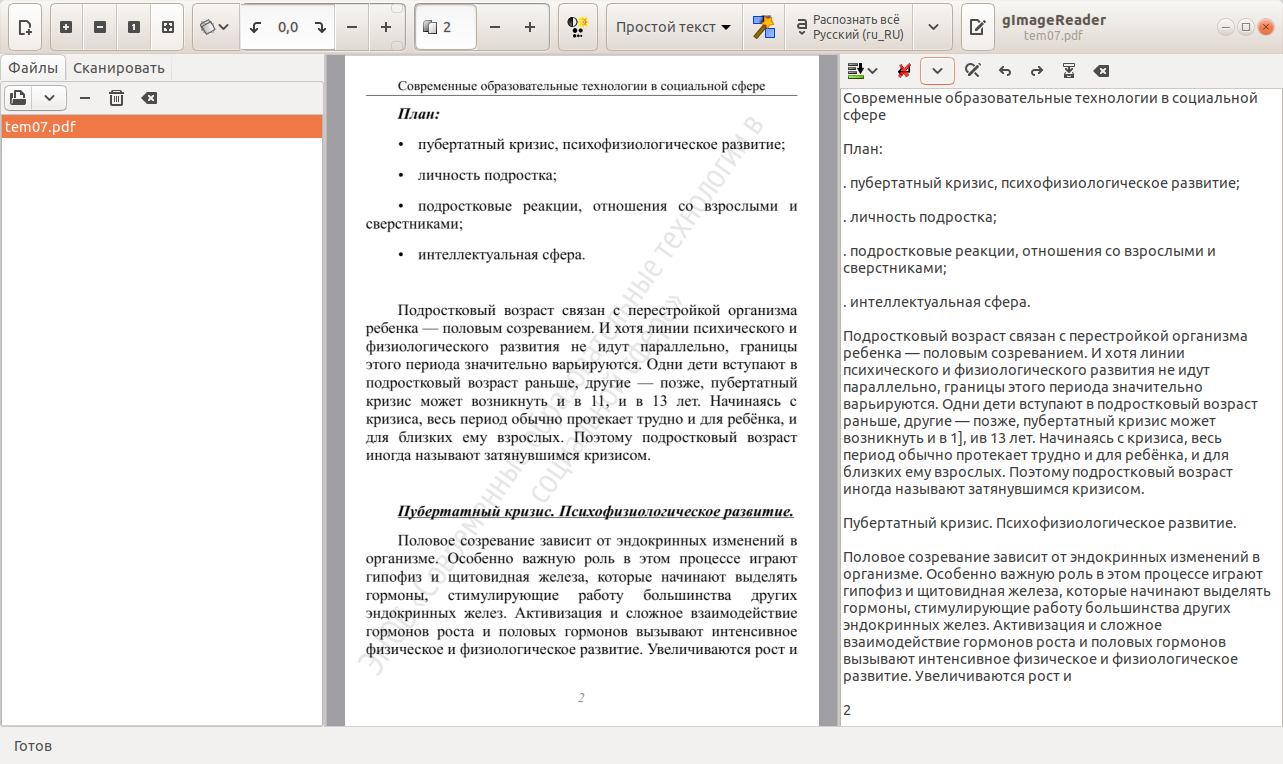
Task: Toggle the output text pane
Action: click(x=977, y=27)
